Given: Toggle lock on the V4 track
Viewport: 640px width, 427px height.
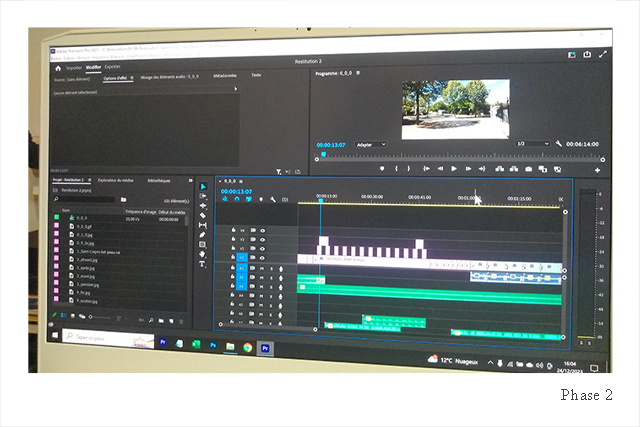Looking at the screenshot, I should coord(233,230).
